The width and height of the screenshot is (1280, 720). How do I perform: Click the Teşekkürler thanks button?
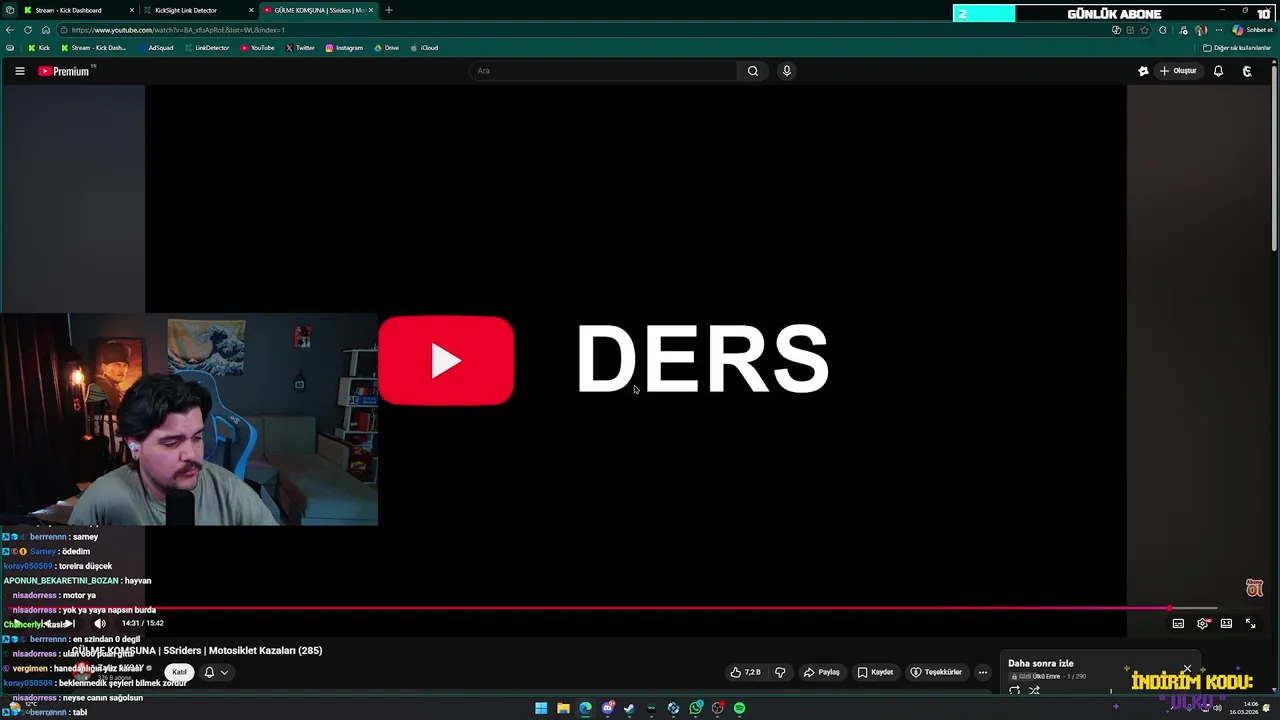[935, 672]
